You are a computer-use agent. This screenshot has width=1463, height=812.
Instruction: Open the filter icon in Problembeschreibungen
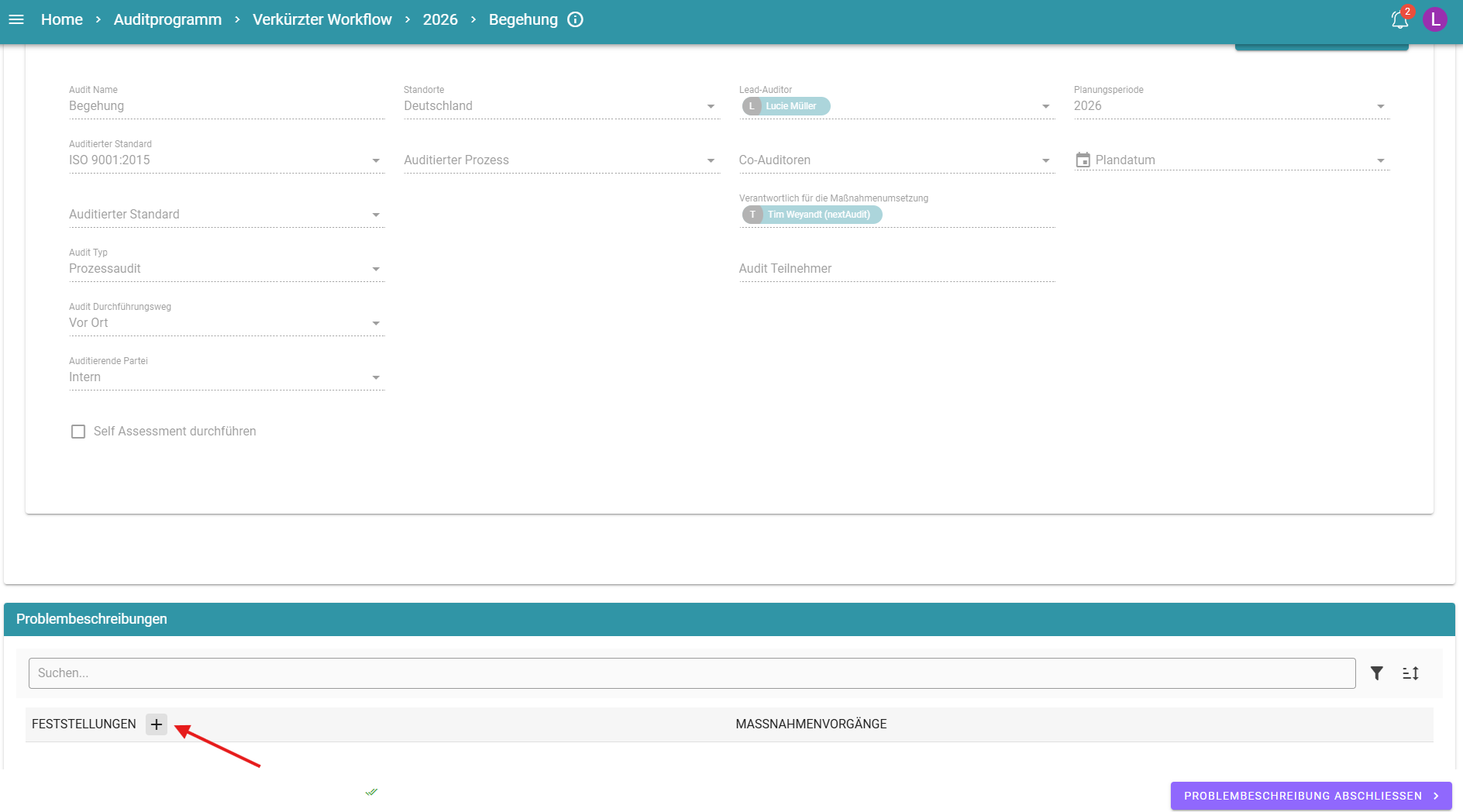[1377, 673]
